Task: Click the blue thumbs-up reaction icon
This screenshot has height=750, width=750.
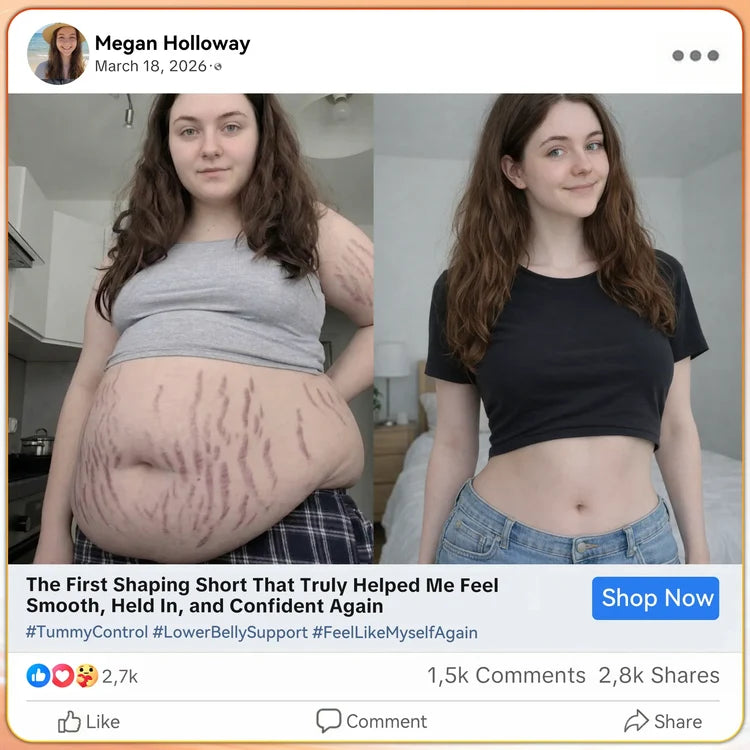Action: [38, 676]
